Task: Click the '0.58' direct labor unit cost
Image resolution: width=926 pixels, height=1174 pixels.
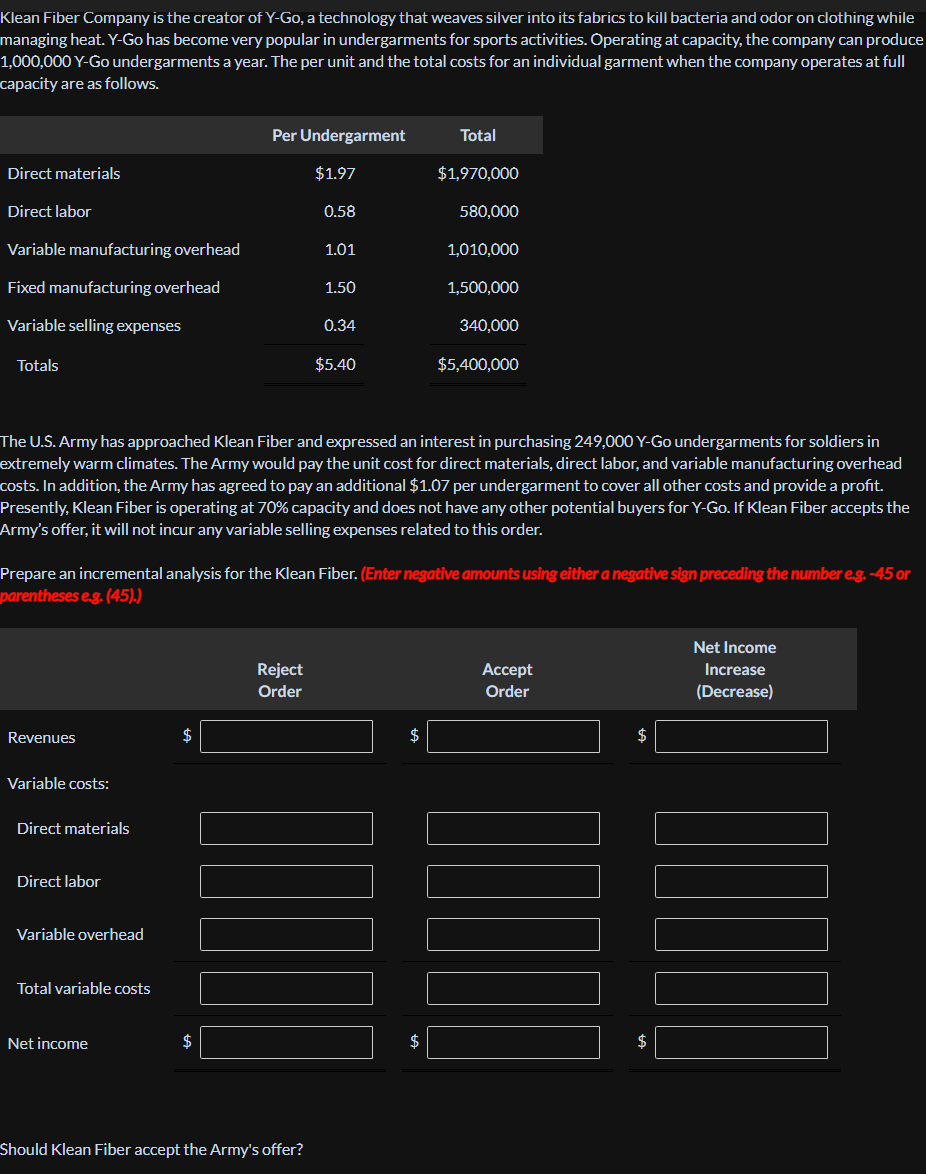Action: tap(340, 212)
